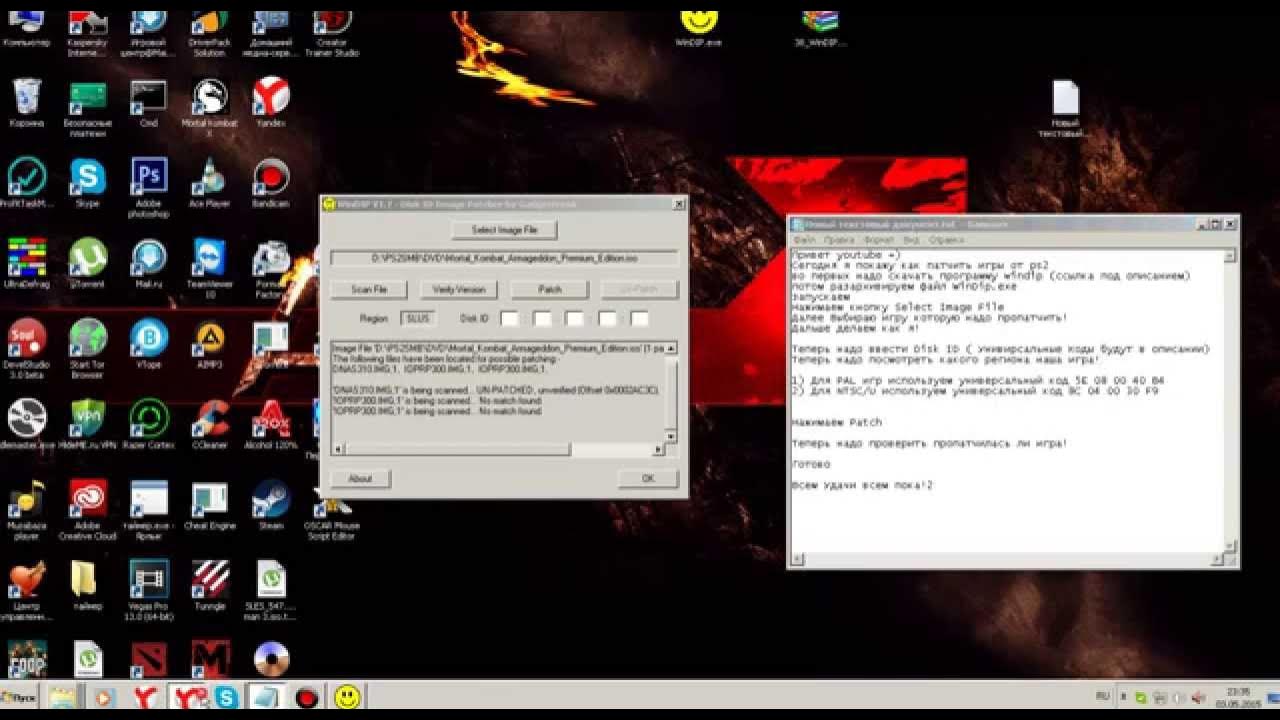Click the About button in WinDIP
The image size is (1280, 720).
click(x=360, y=479)
